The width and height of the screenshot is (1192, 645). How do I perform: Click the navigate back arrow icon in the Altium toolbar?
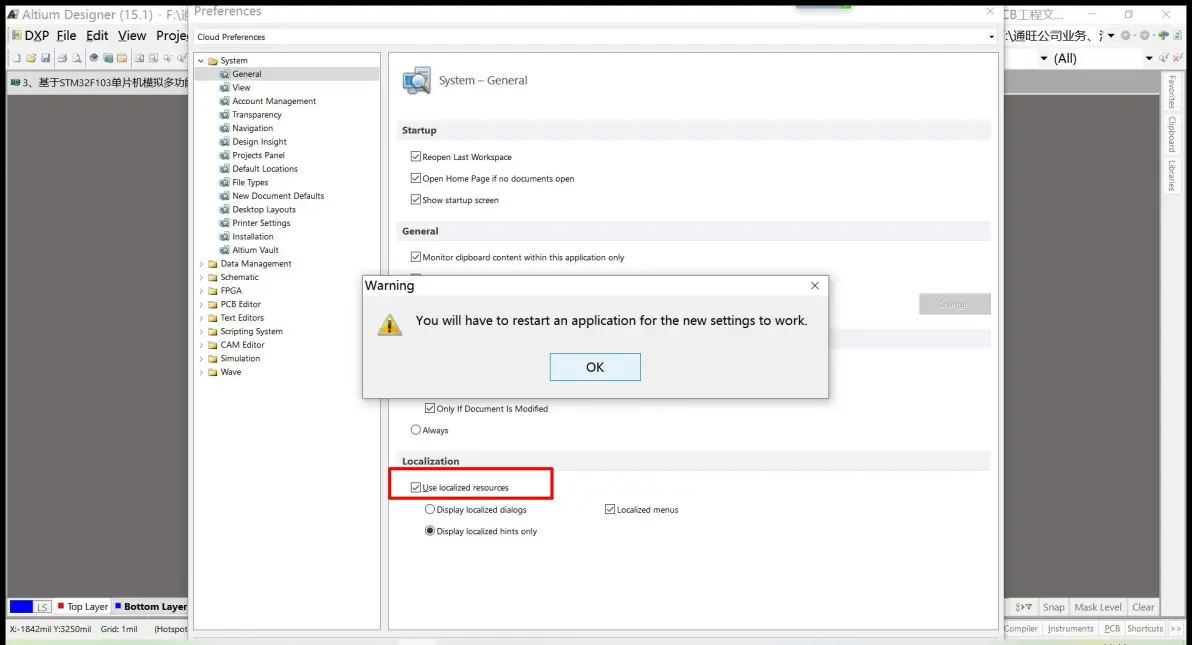1126,35
